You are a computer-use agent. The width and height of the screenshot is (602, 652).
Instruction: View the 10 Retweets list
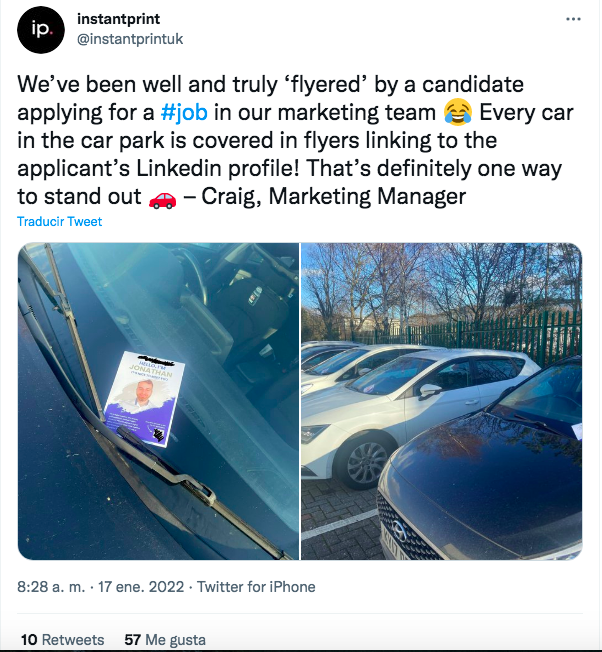(62, 639)
